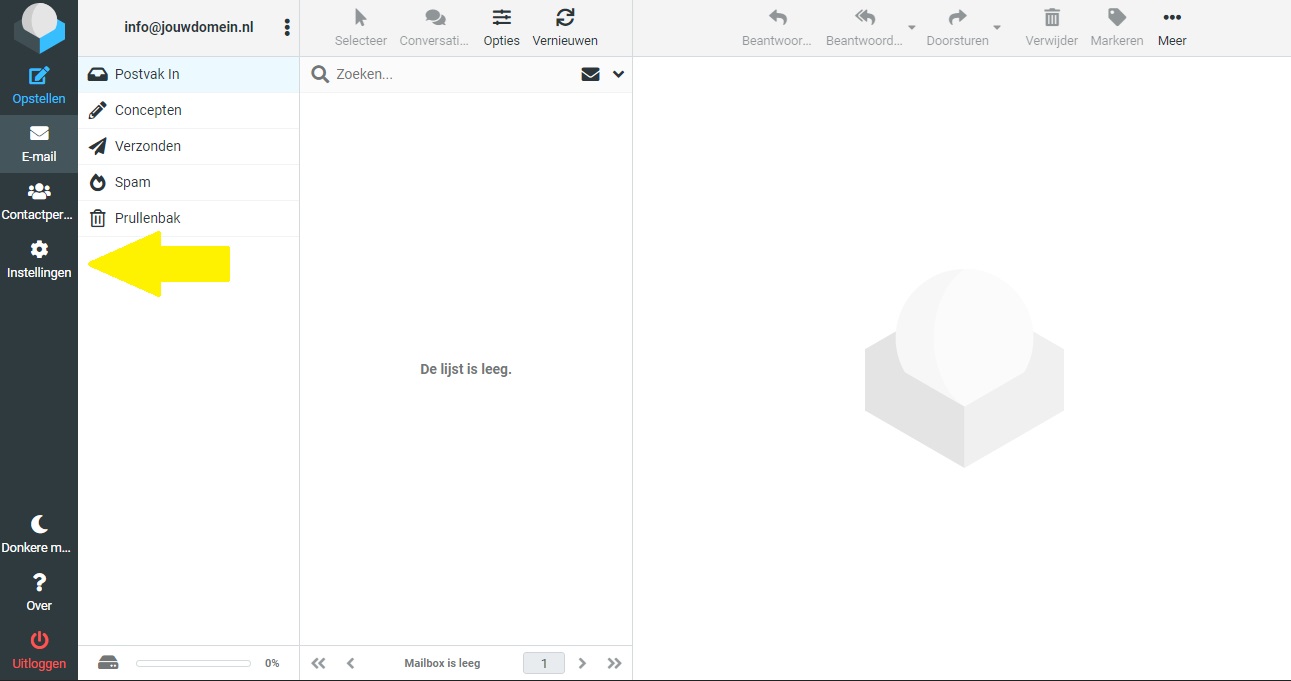
Task: Click the info@jouwdomein.nl account name
Action: (189, 27)
